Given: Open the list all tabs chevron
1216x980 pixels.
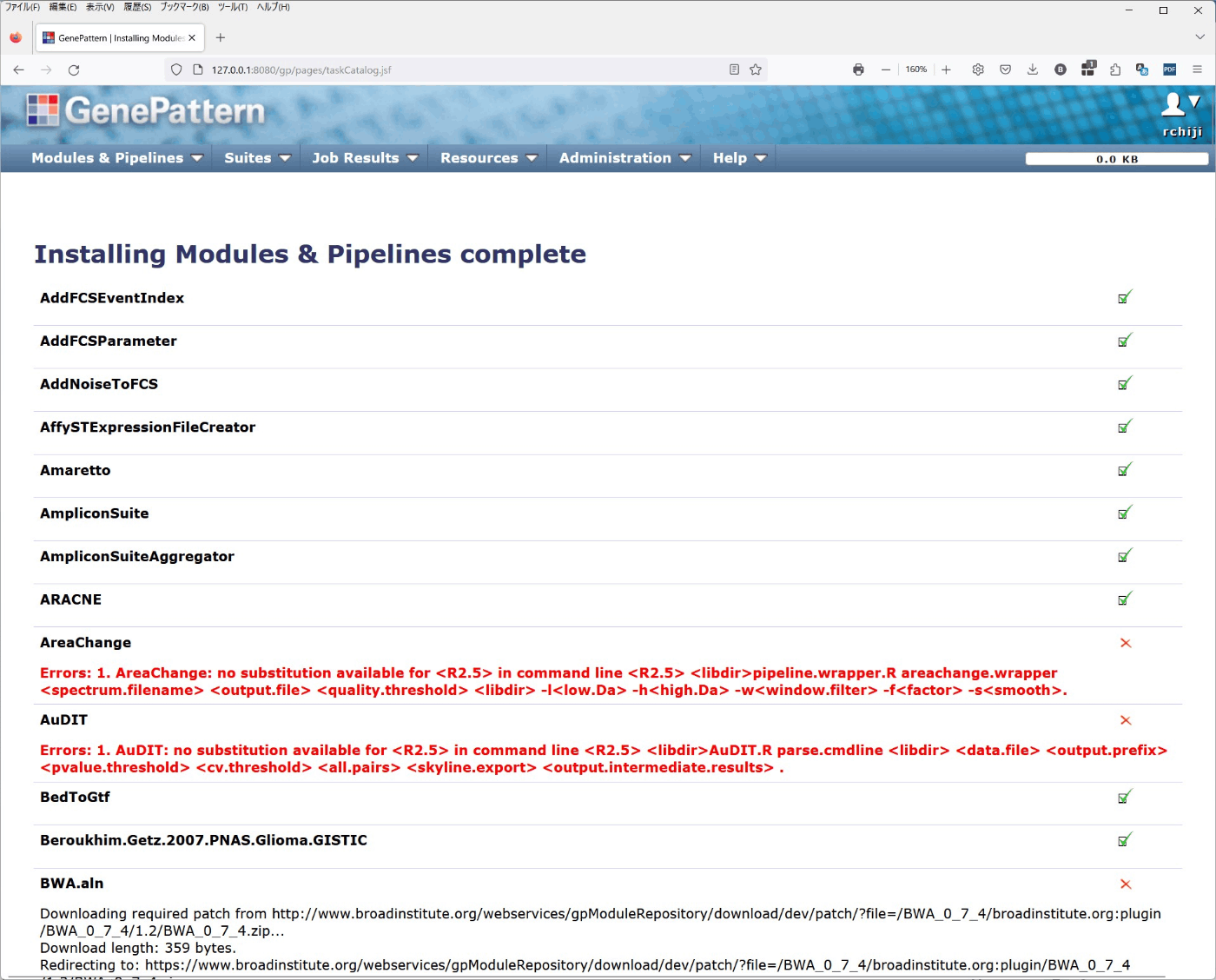Looking at the screenshot, I should click(x=1199, y=37).
